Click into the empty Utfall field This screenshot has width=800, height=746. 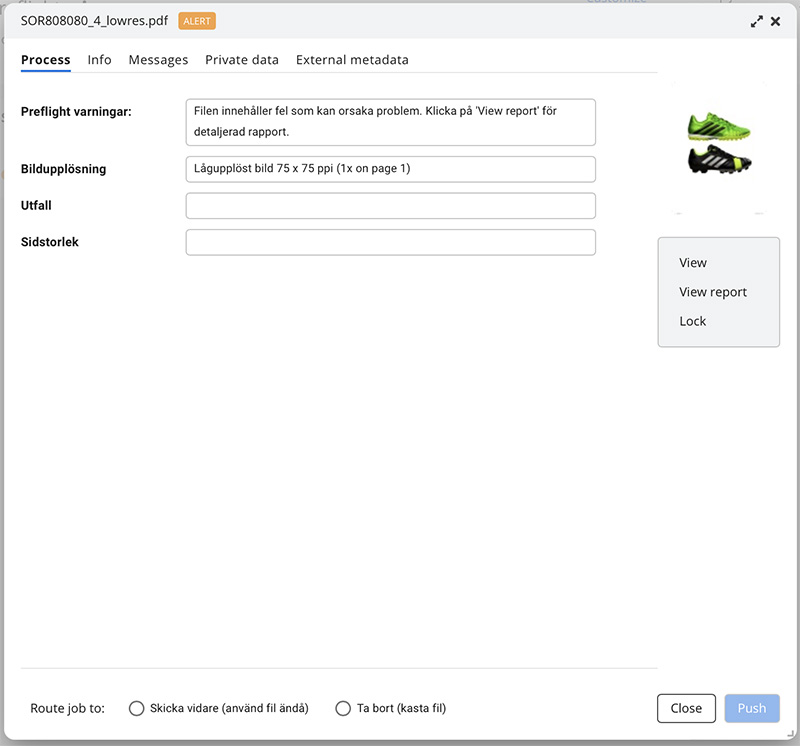tap(390, 206)
